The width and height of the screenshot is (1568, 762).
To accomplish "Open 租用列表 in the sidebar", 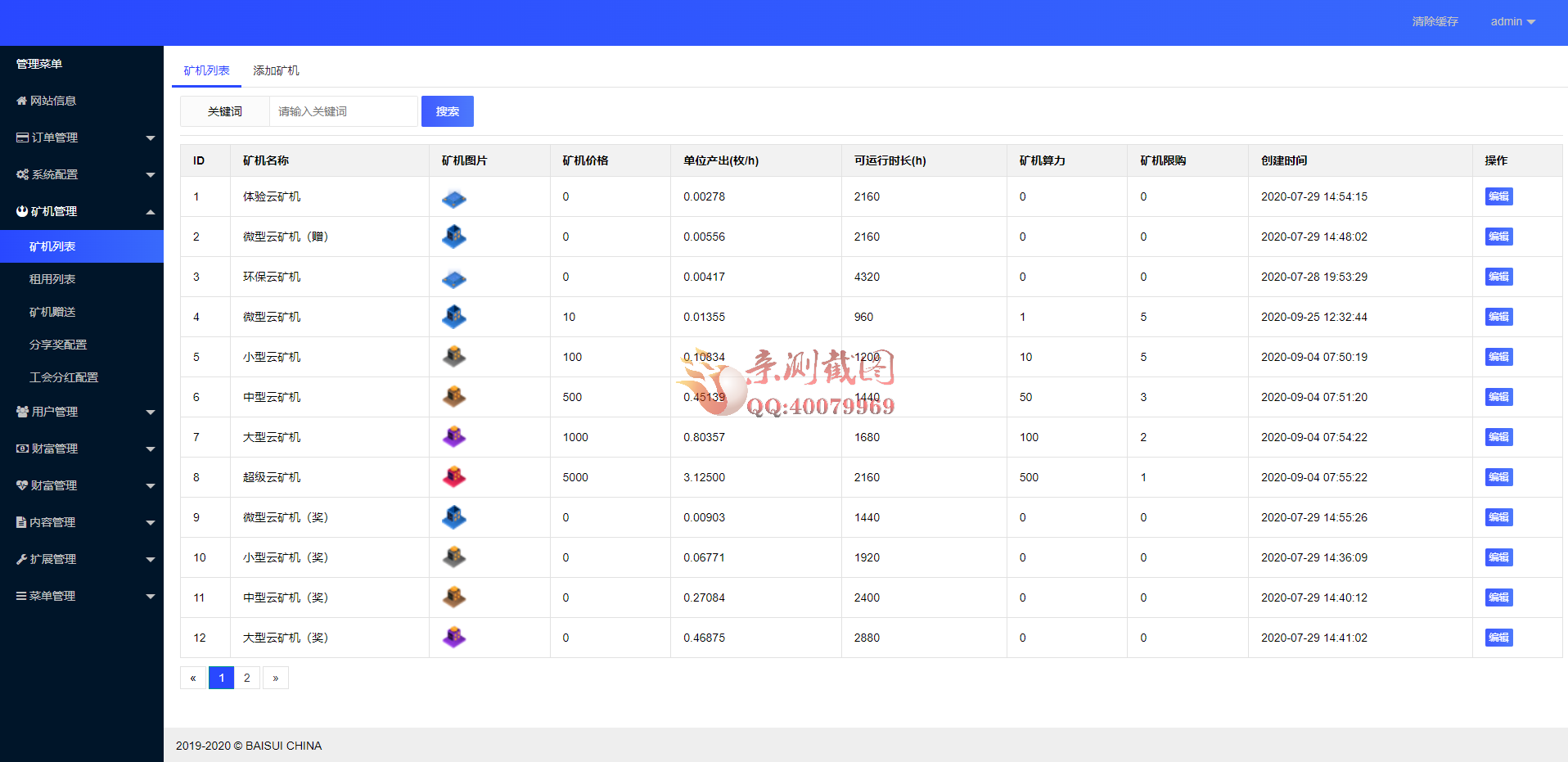I will [52, 279].
